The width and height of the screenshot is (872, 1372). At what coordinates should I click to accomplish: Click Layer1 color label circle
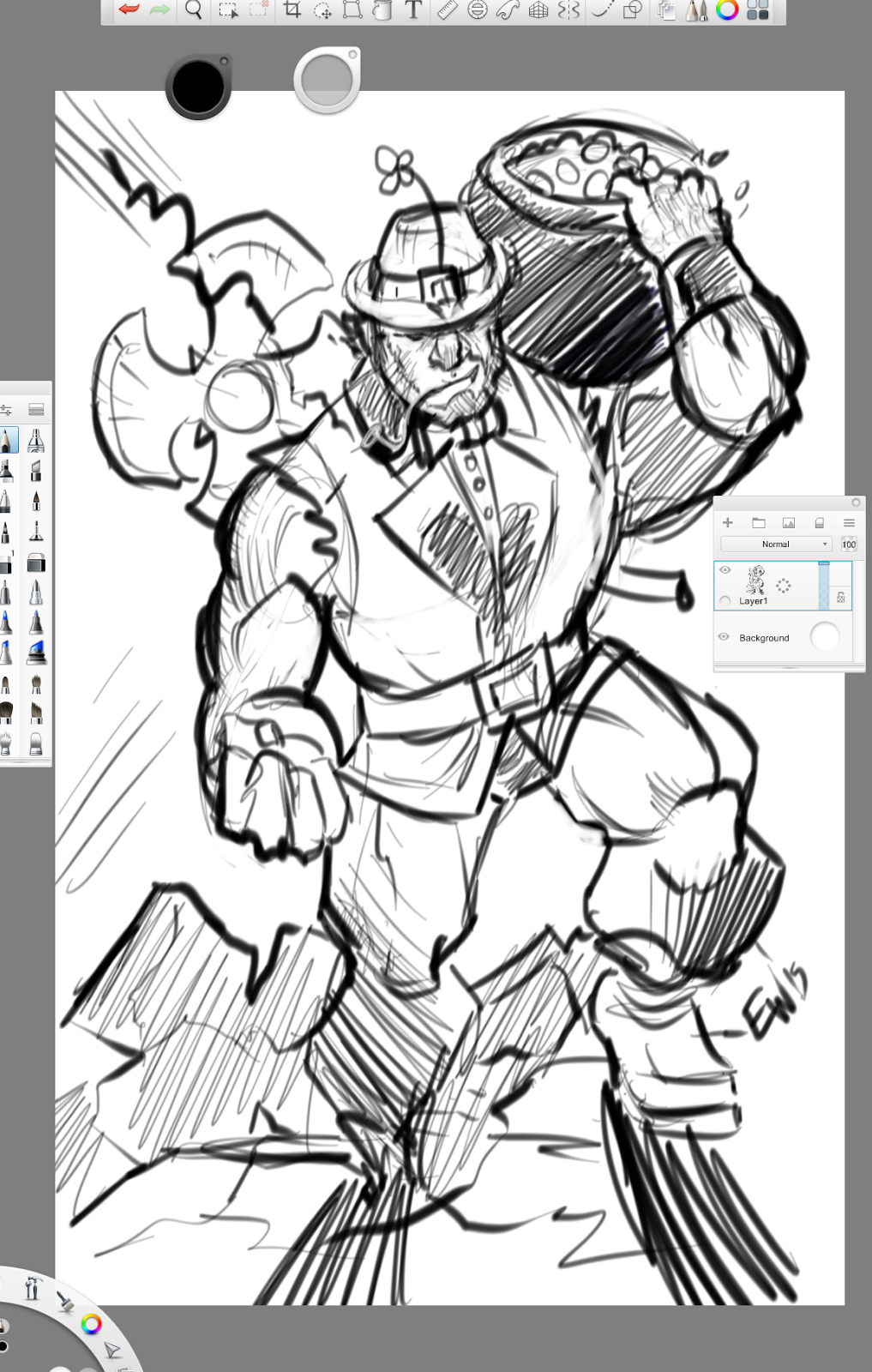(725, 601)
